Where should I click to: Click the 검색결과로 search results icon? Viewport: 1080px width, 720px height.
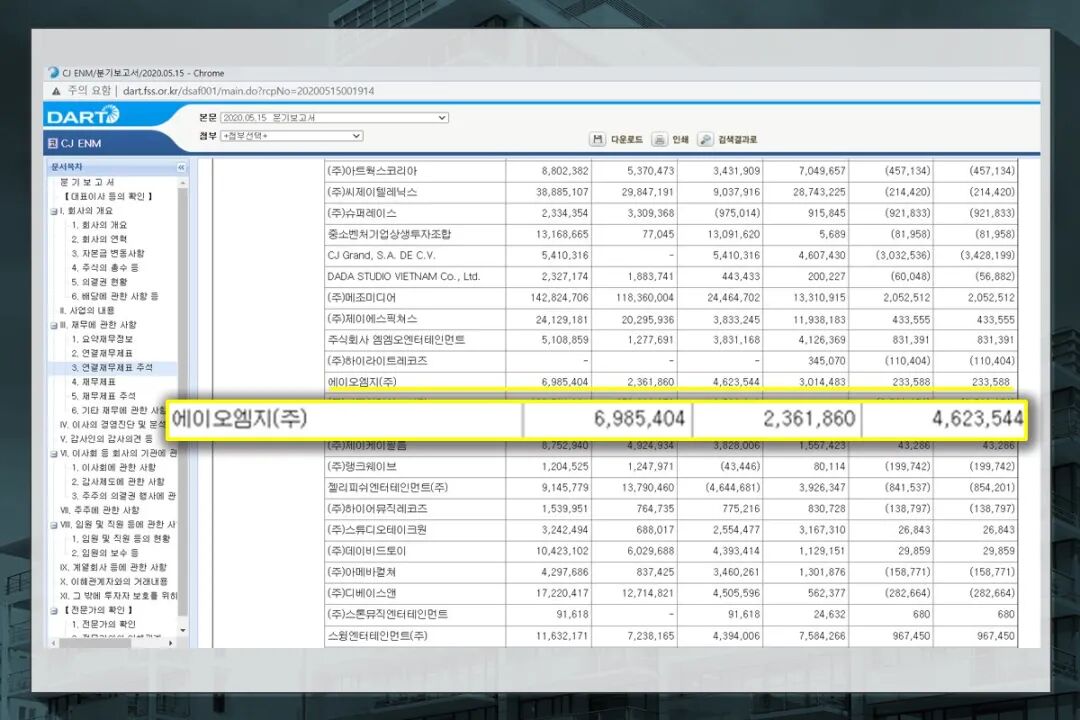705,139
